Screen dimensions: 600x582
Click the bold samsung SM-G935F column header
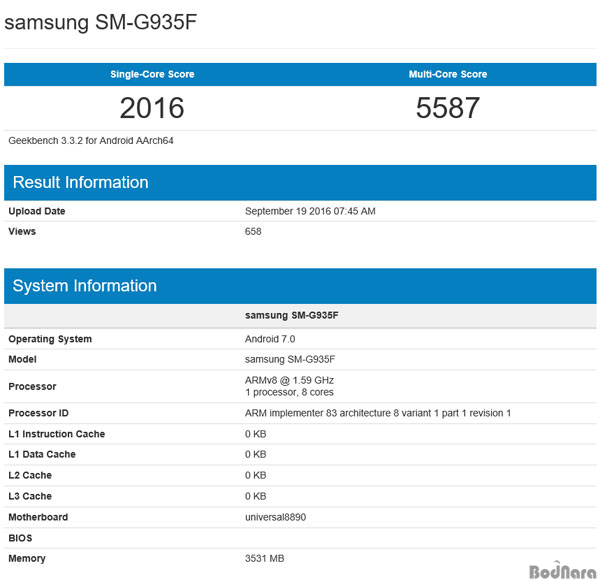point(292,315)
